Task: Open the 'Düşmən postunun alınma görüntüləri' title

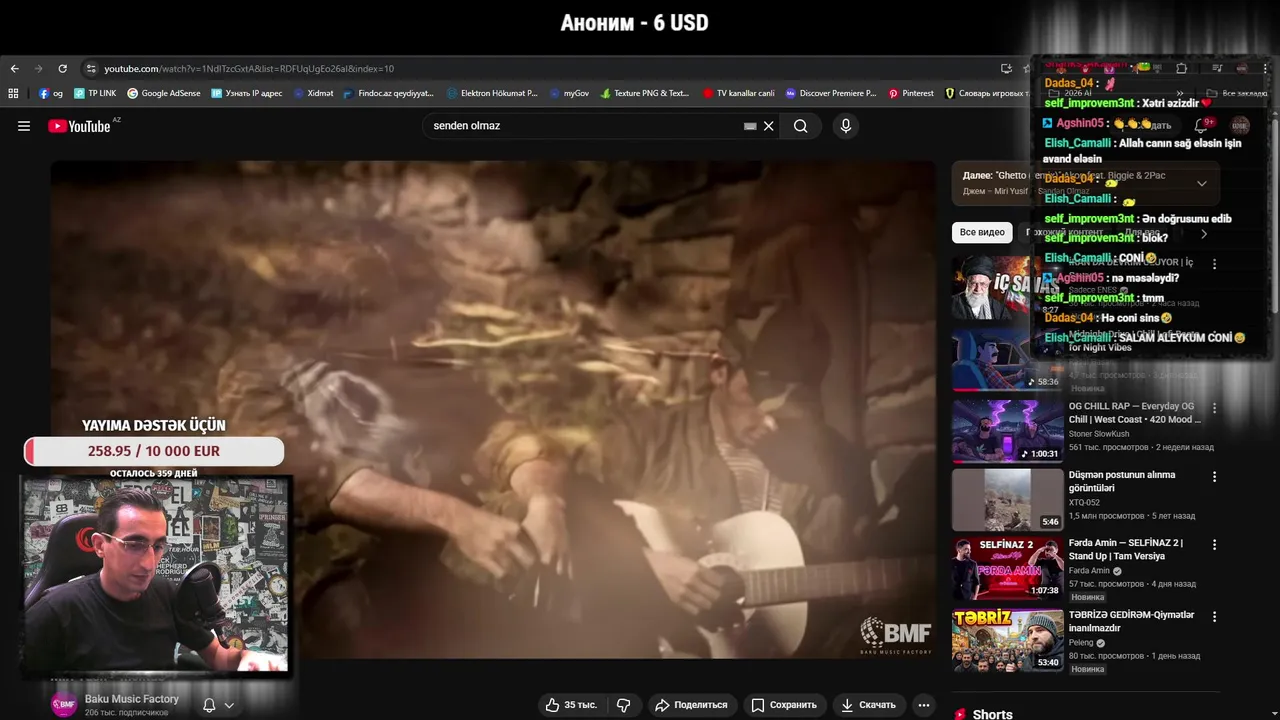Action: (1122, 482)
